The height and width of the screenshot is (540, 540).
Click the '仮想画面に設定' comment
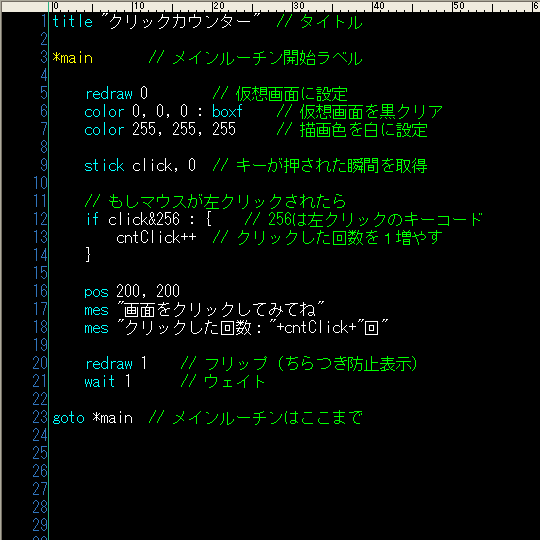point(292,94)
